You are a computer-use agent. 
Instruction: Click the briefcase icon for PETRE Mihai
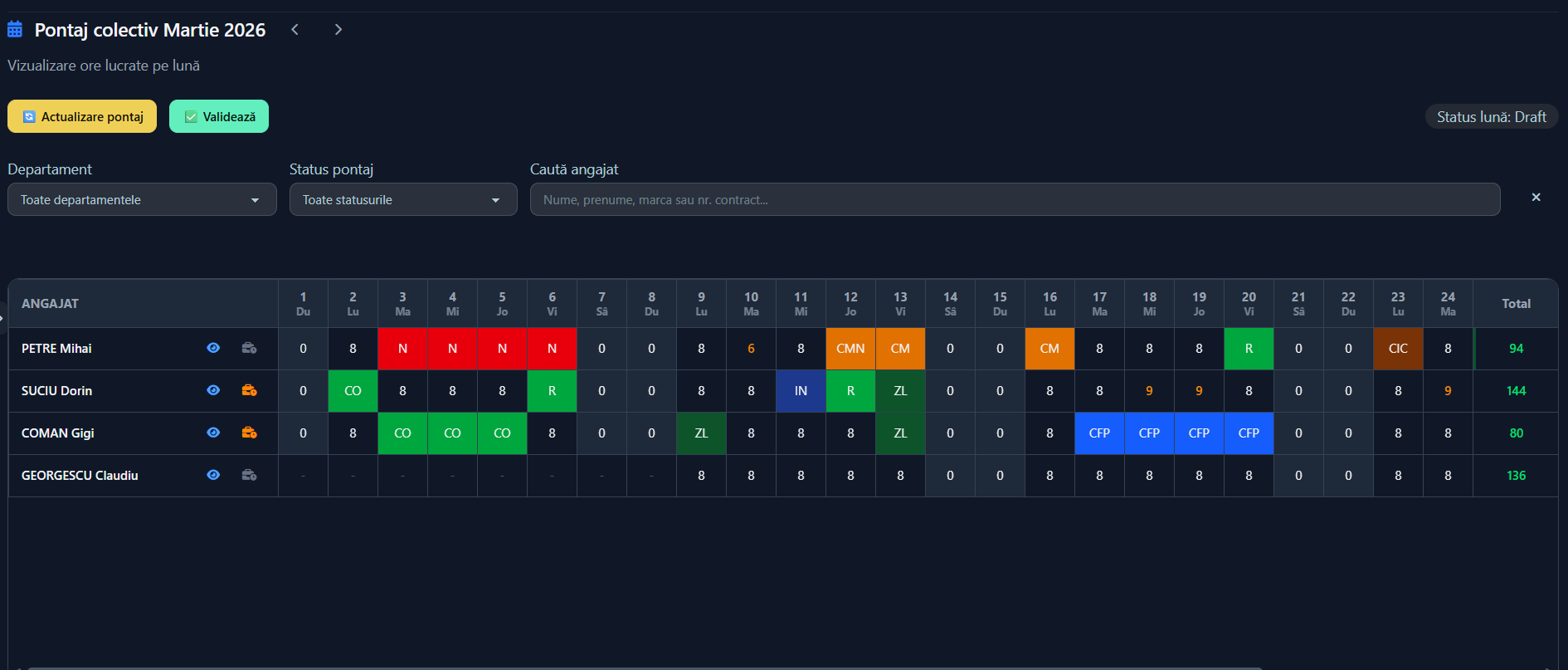click(249, 349)
